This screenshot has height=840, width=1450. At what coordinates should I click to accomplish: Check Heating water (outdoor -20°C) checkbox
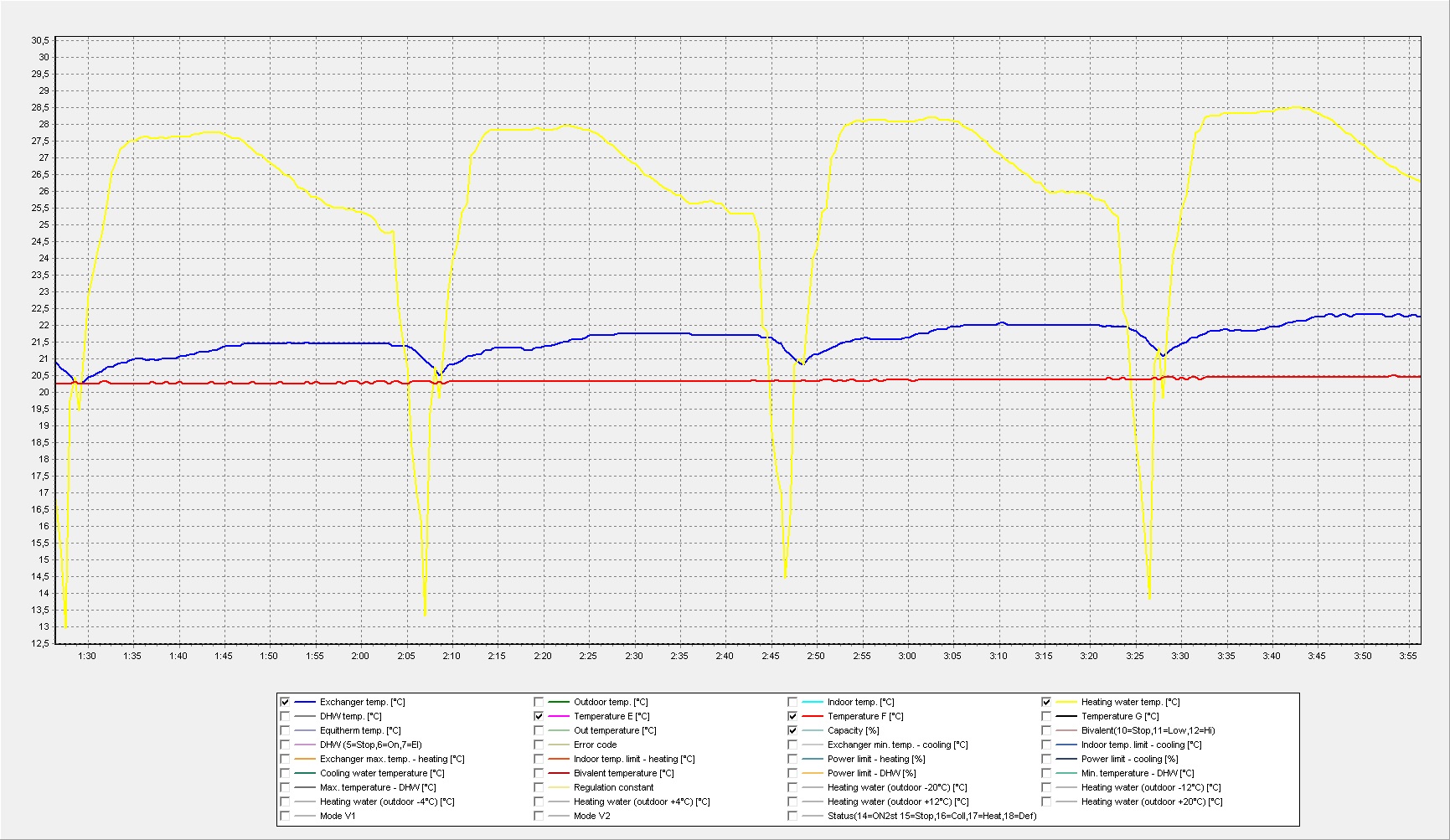[792, 787]
